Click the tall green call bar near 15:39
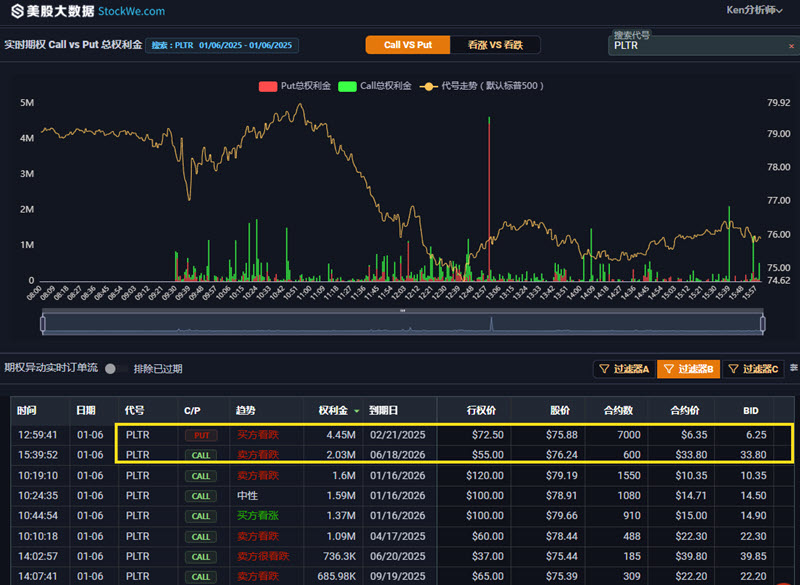The height and width of the screenshot is (585, 800). click(729, 243)
